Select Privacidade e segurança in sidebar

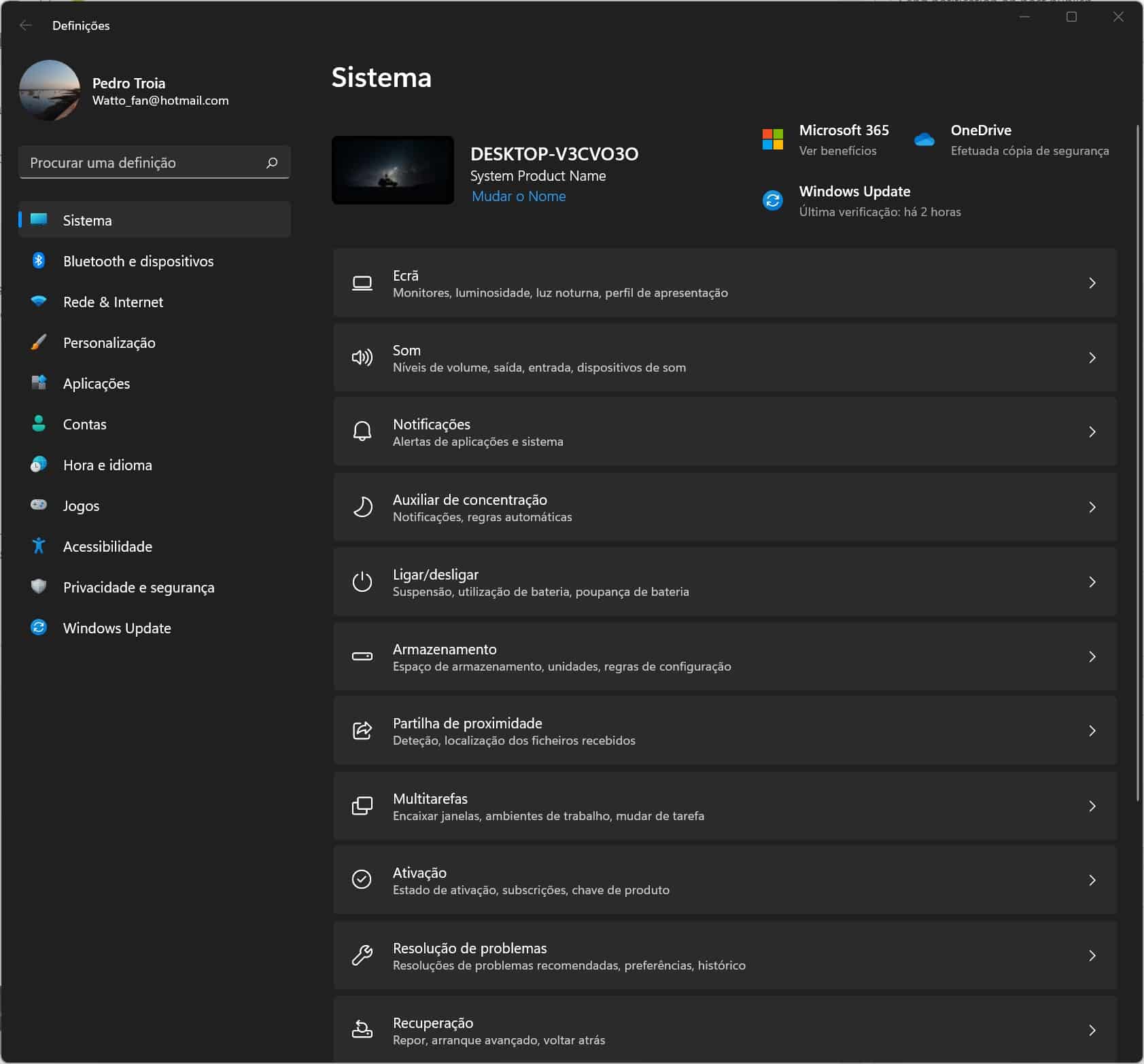coord(138,588)
